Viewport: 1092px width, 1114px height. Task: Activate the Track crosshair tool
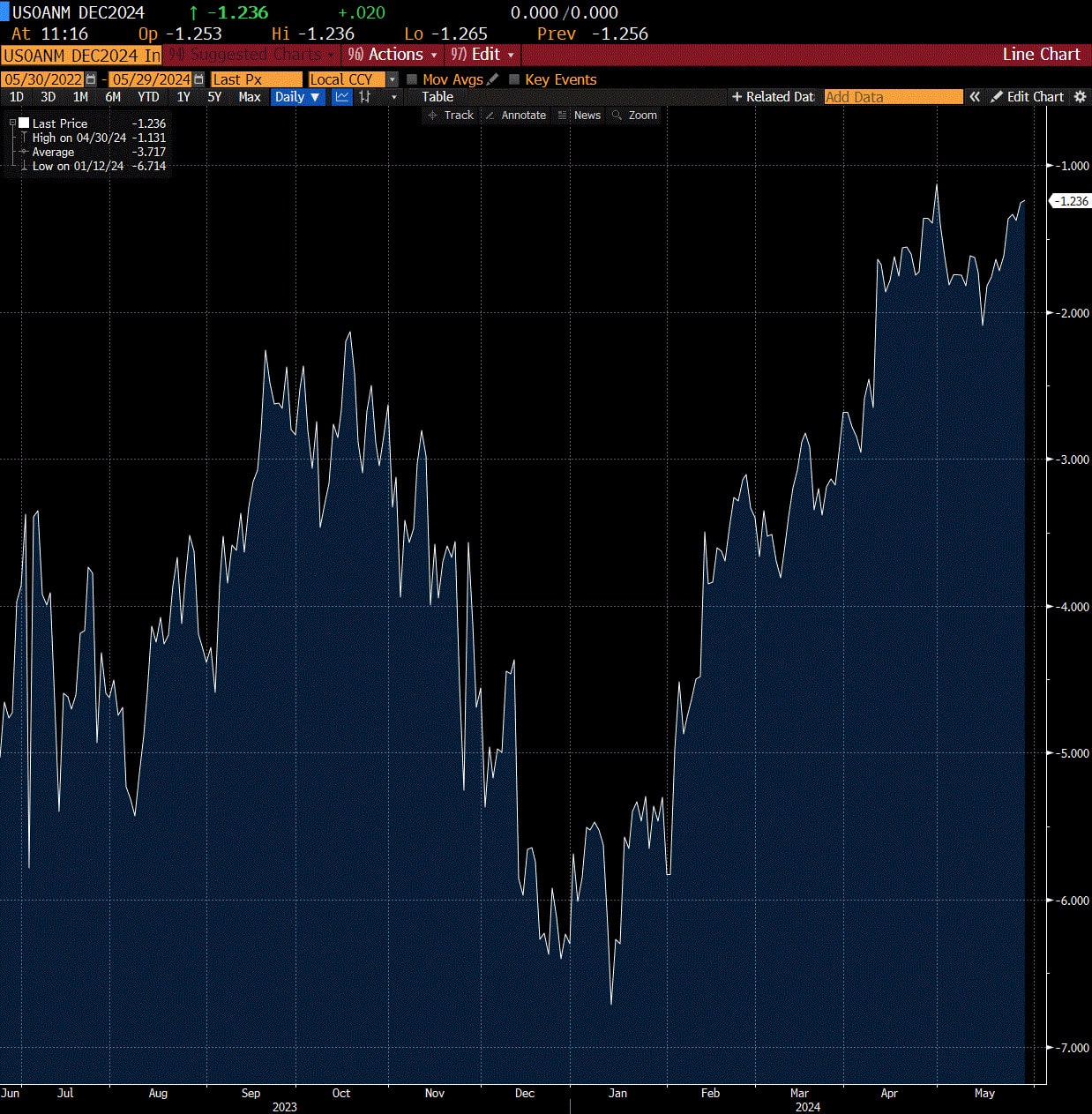(451, 116)
